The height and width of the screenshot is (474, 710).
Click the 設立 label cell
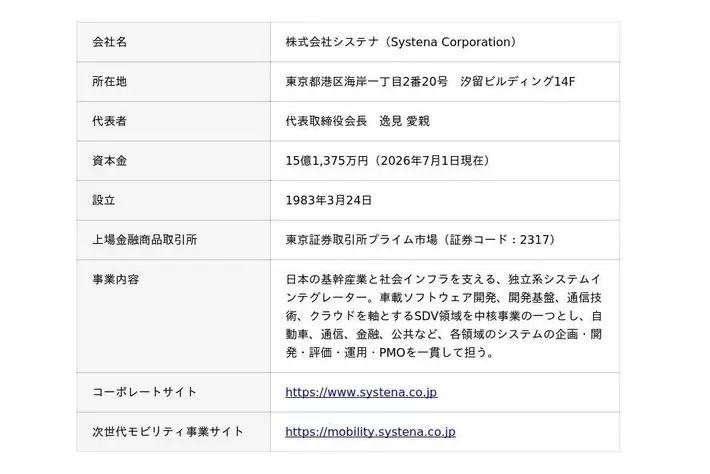click(x=174, y=201)
